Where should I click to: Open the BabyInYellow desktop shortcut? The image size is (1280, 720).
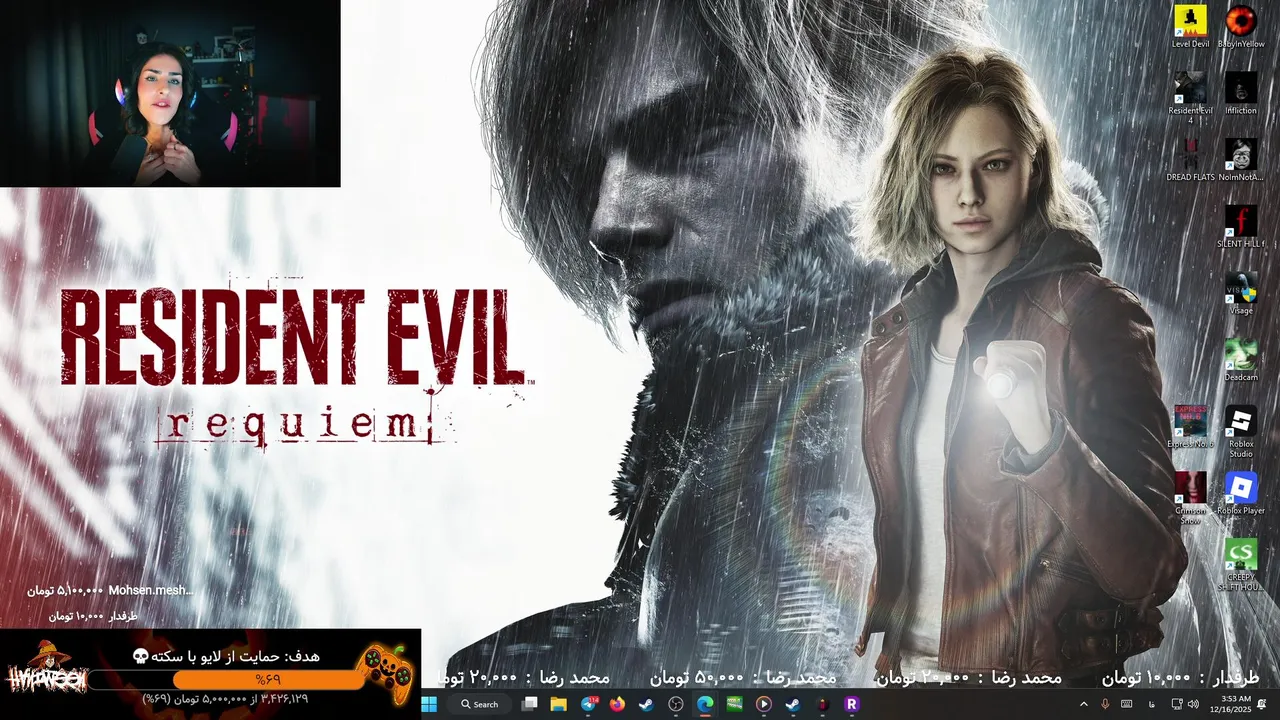point(1241,26)
